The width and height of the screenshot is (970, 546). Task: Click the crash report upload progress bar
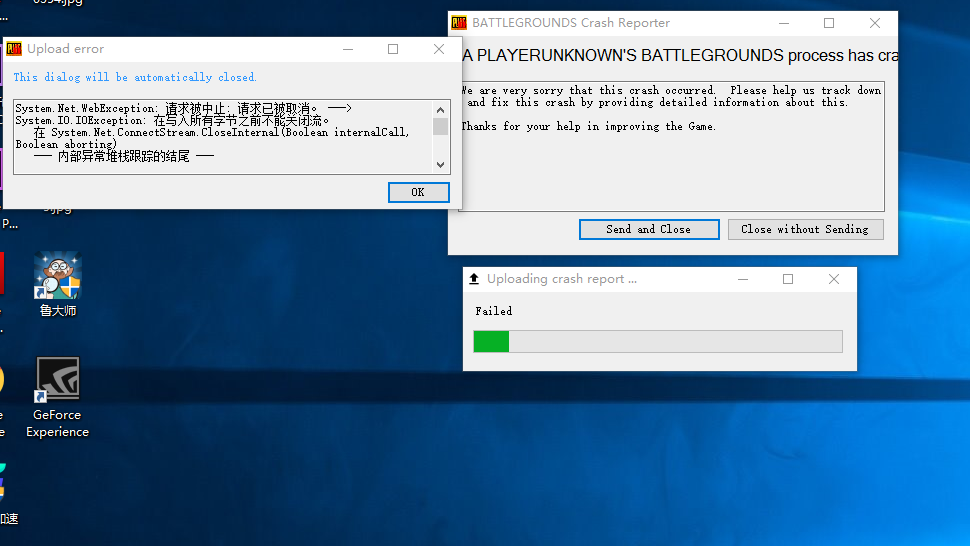(658, 341)
